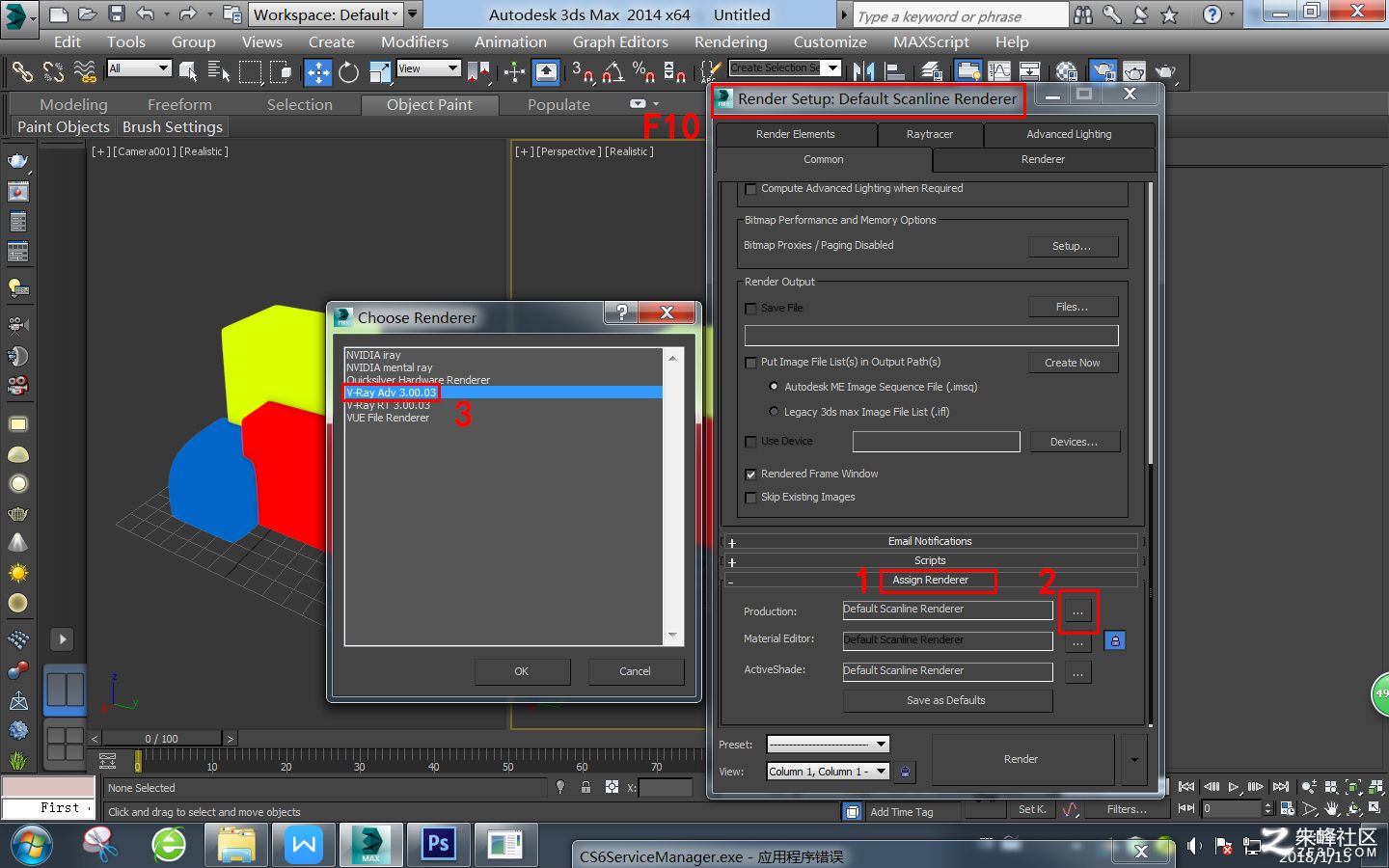
Task: Click the Unlink Selection icon
Action: click(53, 71)
